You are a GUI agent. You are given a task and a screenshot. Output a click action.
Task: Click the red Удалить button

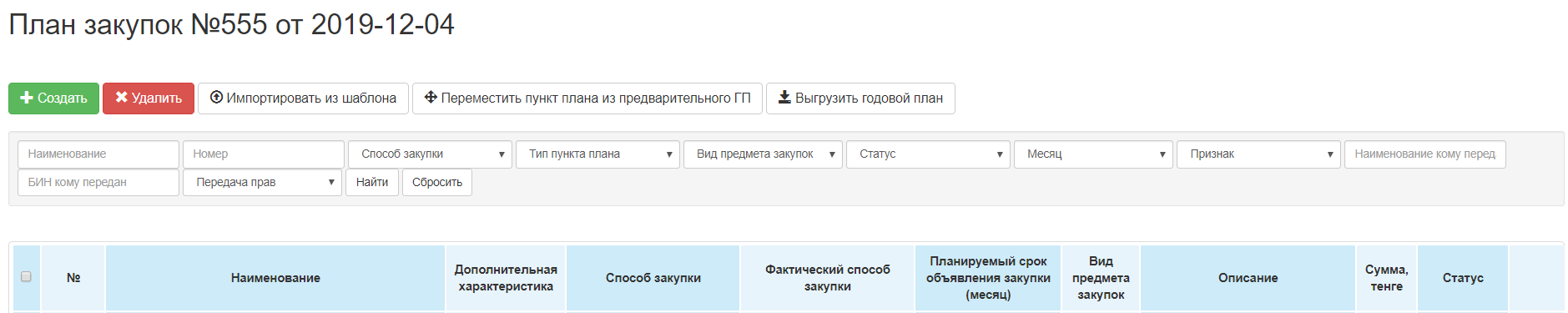pyautogui.click(x=149, y=98)
